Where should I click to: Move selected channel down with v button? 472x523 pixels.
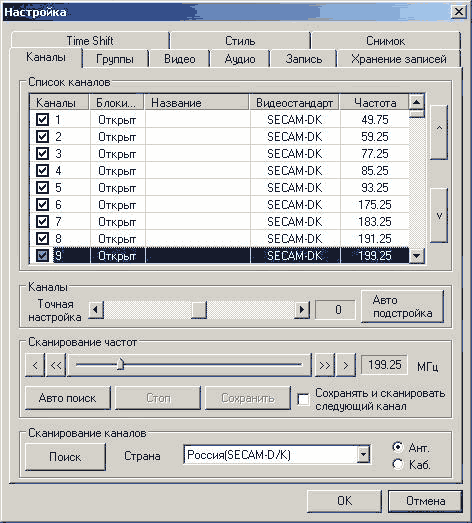[x=439, y=215]
